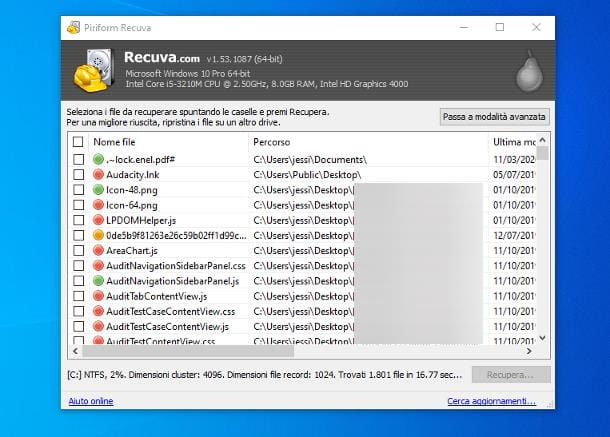610x437 pixels.
Task: Click green status dot of AuditNavigationSidebarPanel.js
Action: [98, 281]
